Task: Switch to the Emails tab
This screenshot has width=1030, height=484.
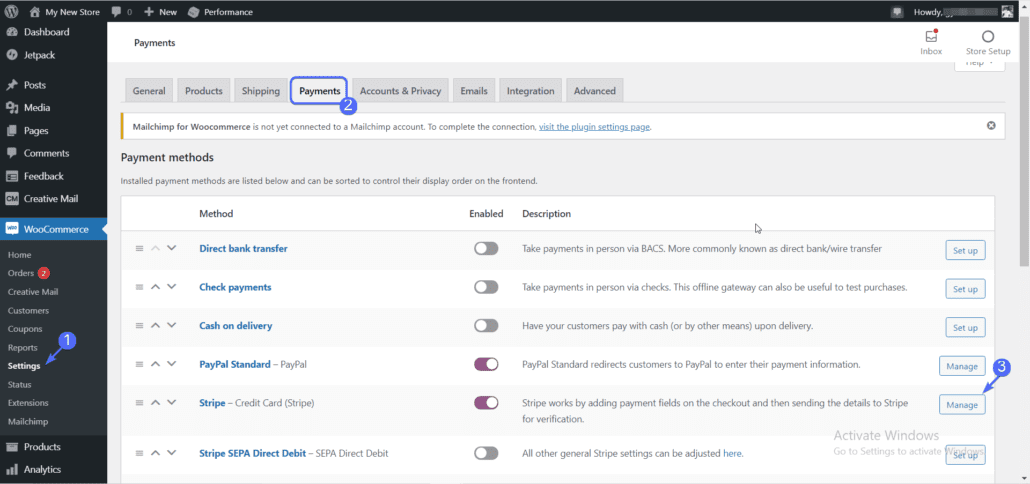Action: [474, 91]
